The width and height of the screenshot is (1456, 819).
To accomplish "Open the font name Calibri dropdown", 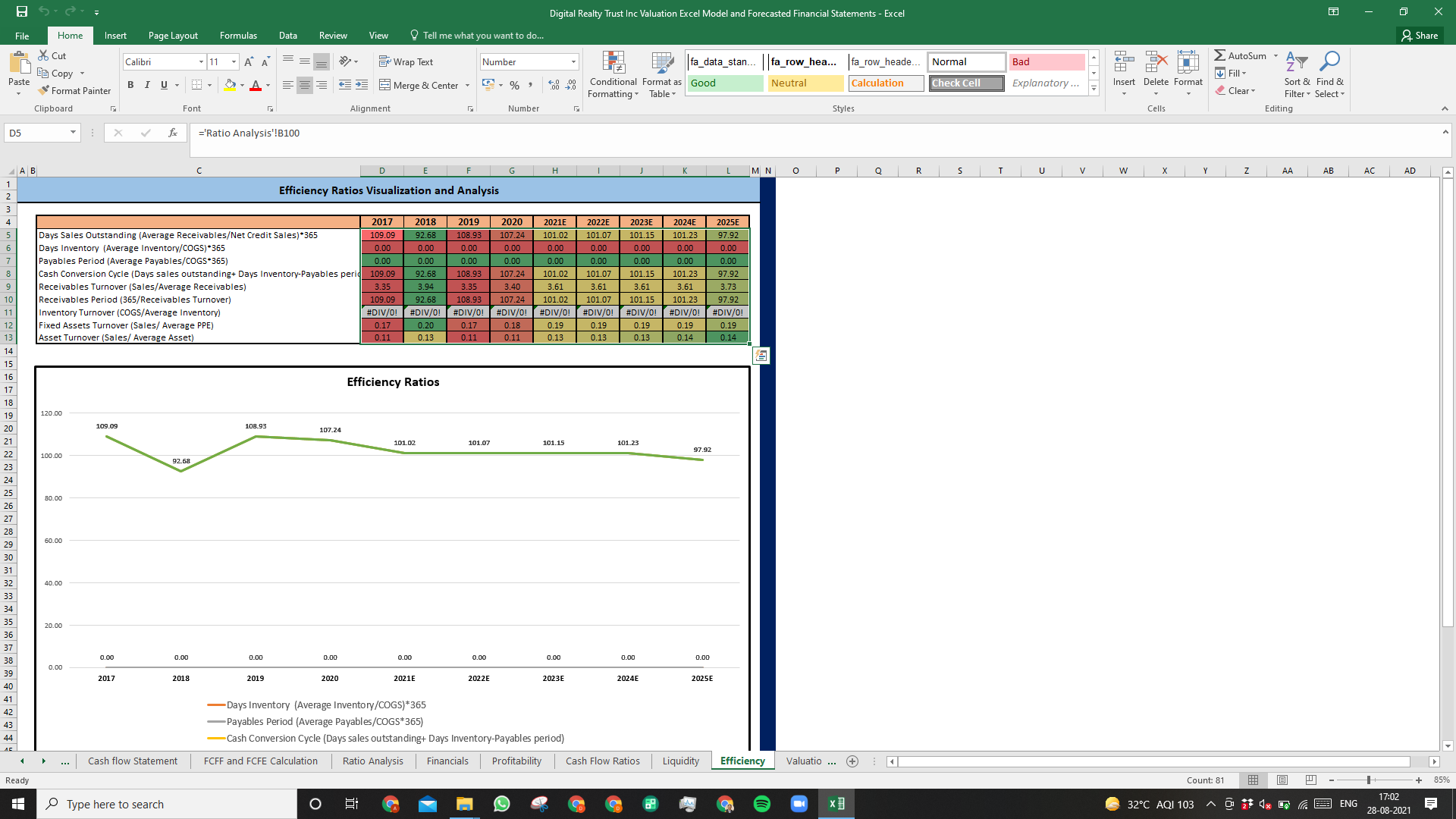I will point(201,62).
